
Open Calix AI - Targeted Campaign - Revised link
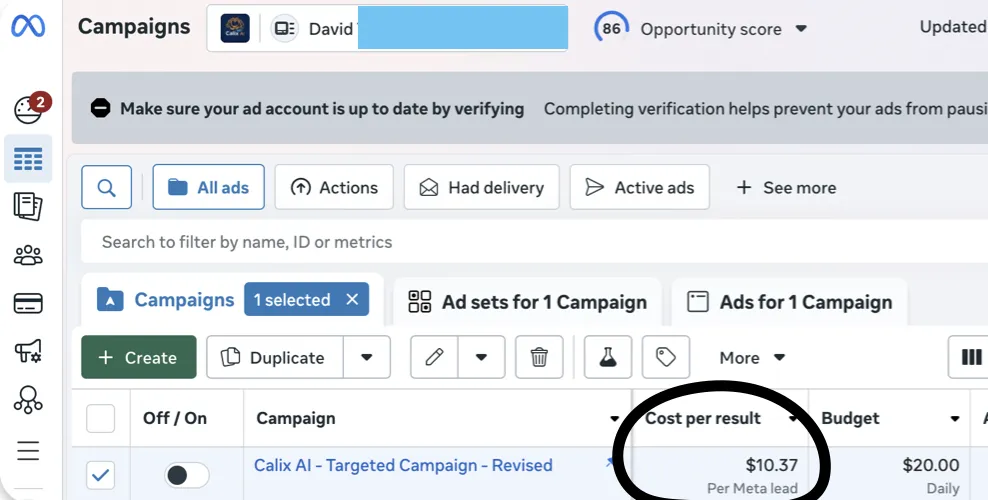pos(403,465)
